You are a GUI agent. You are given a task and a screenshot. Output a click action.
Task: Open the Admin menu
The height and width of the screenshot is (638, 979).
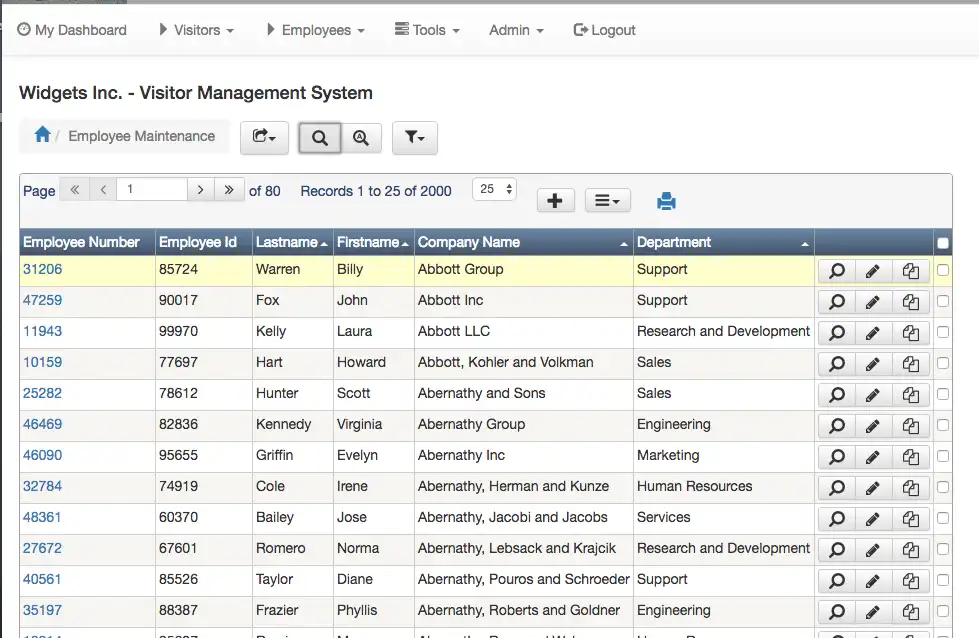point(516,30)
